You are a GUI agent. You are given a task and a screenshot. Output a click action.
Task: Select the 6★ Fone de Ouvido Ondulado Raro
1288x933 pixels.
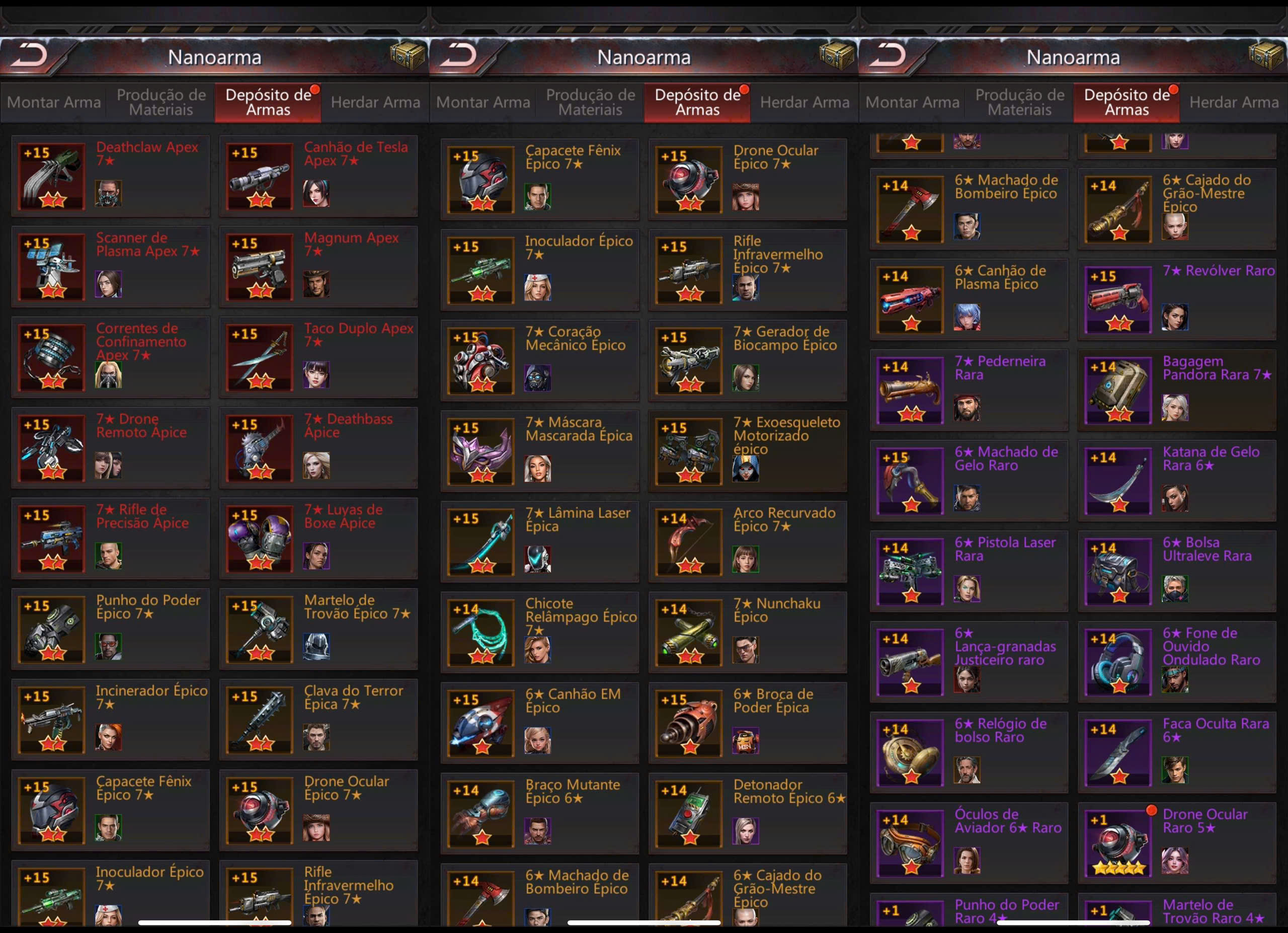coord(1177,662)
